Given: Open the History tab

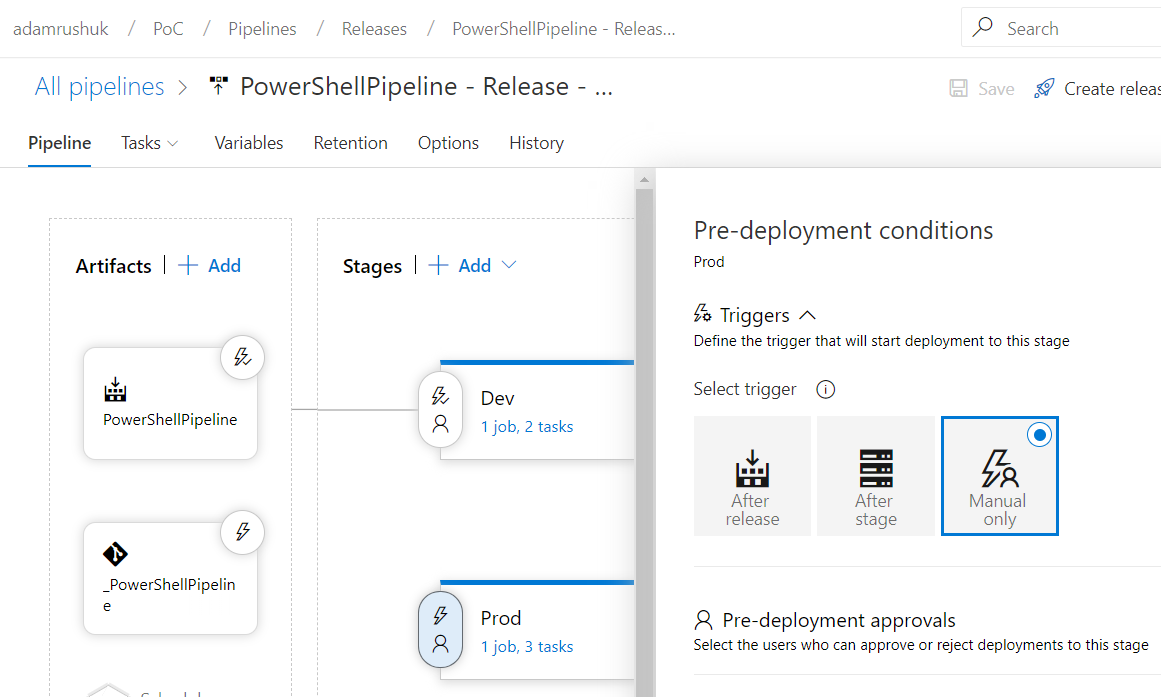Looking at the screenshot, I should [x=535, y=143].
